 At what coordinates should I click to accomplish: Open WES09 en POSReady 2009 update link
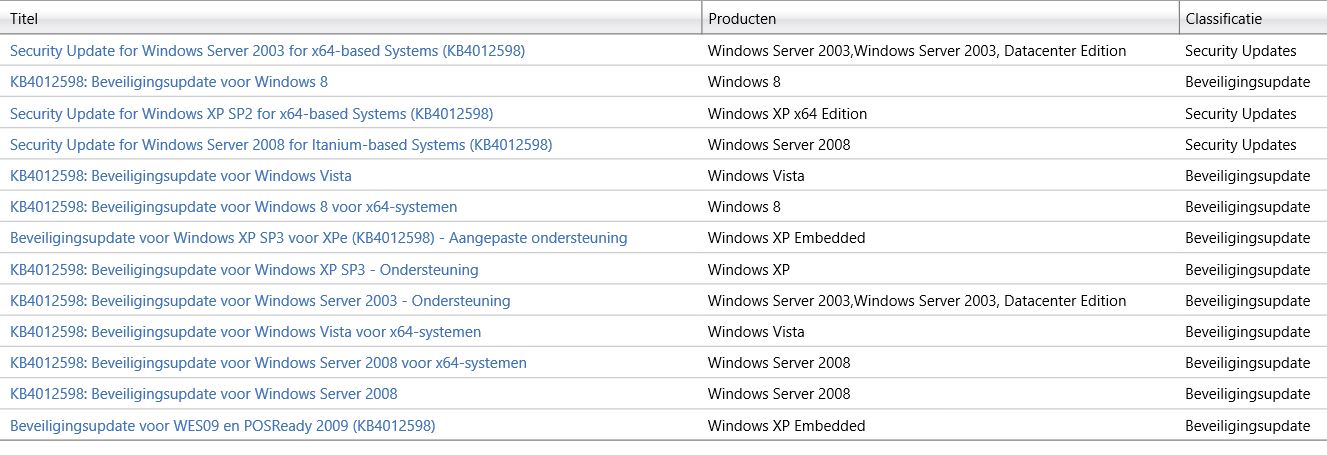click(x=223, y=425)
